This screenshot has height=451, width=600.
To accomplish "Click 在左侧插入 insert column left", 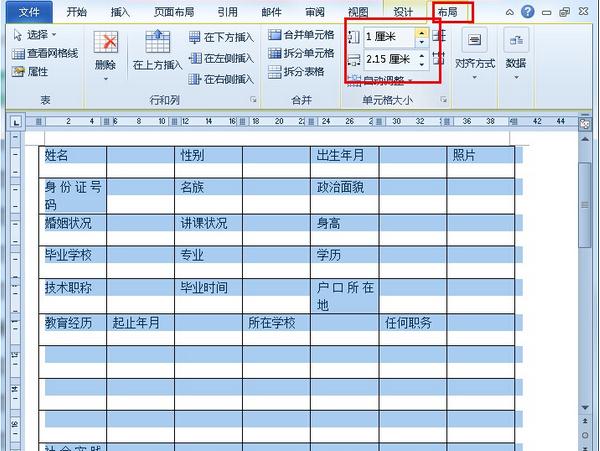I will (221, 59).
